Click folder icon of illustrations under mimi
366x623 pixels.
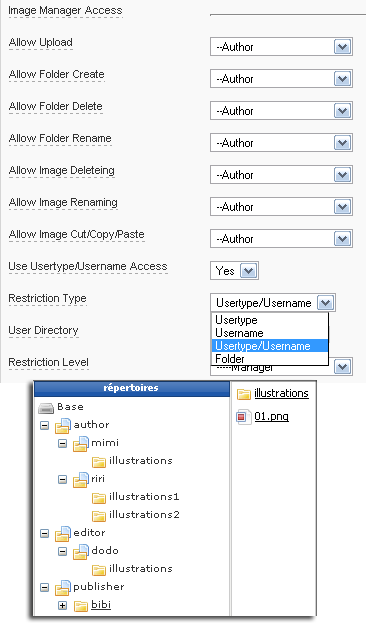tap(99, 462)
